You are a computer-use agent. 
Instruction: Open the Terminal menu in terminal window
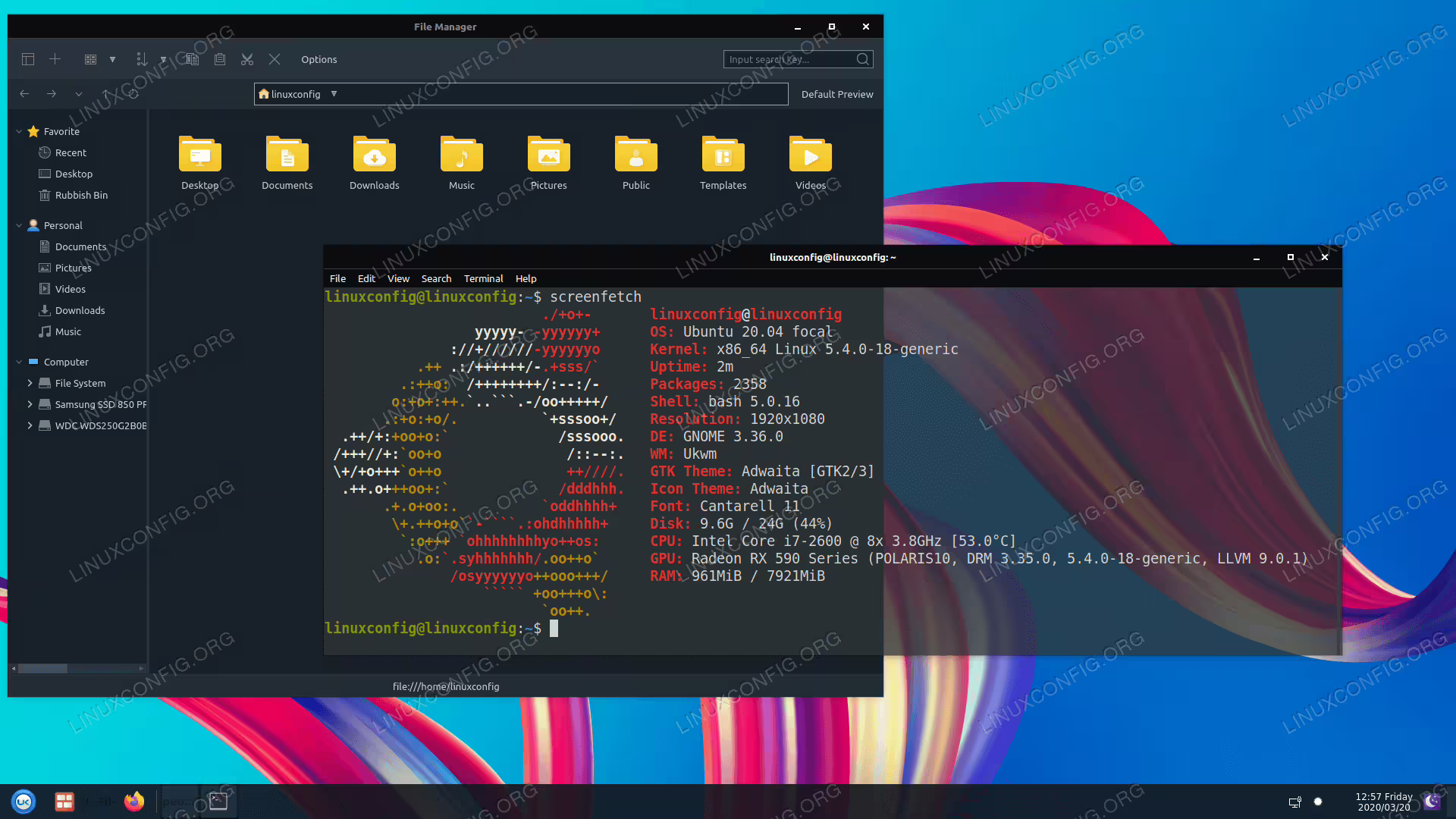tap(483, 278)
